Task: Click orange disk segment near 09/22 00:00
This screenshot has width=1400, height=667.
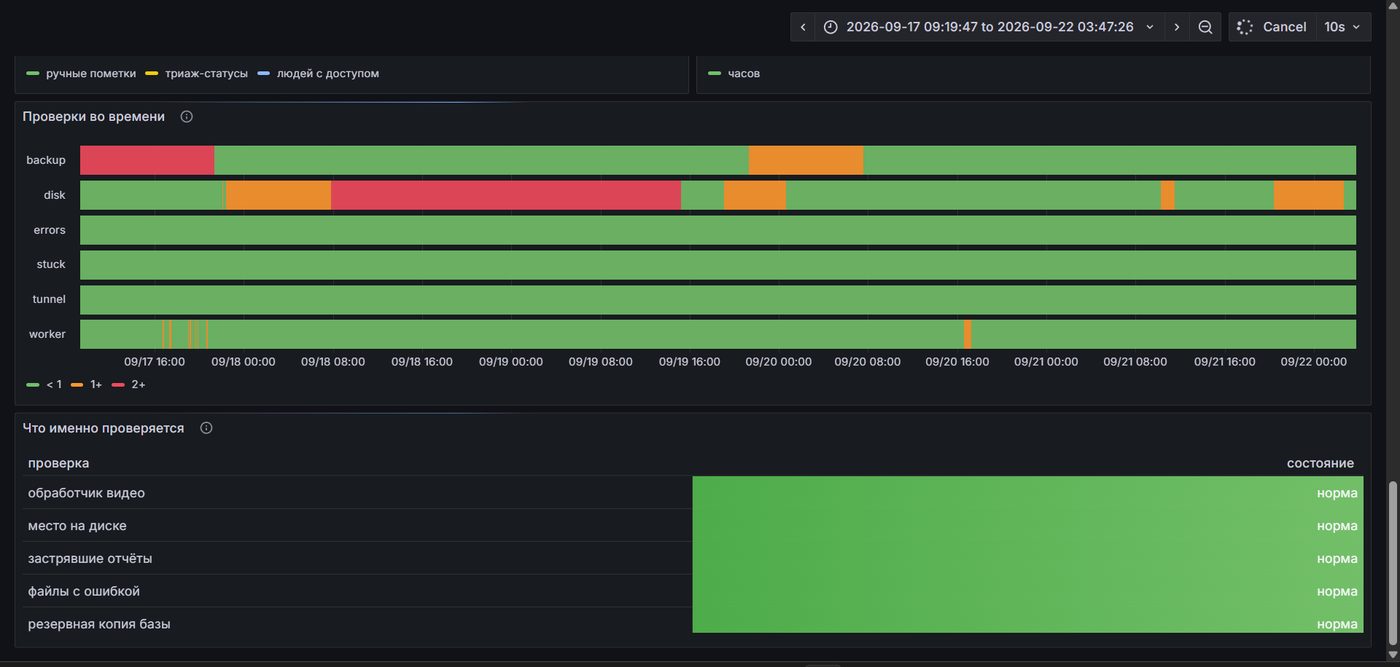Action: click(1309, 195)
